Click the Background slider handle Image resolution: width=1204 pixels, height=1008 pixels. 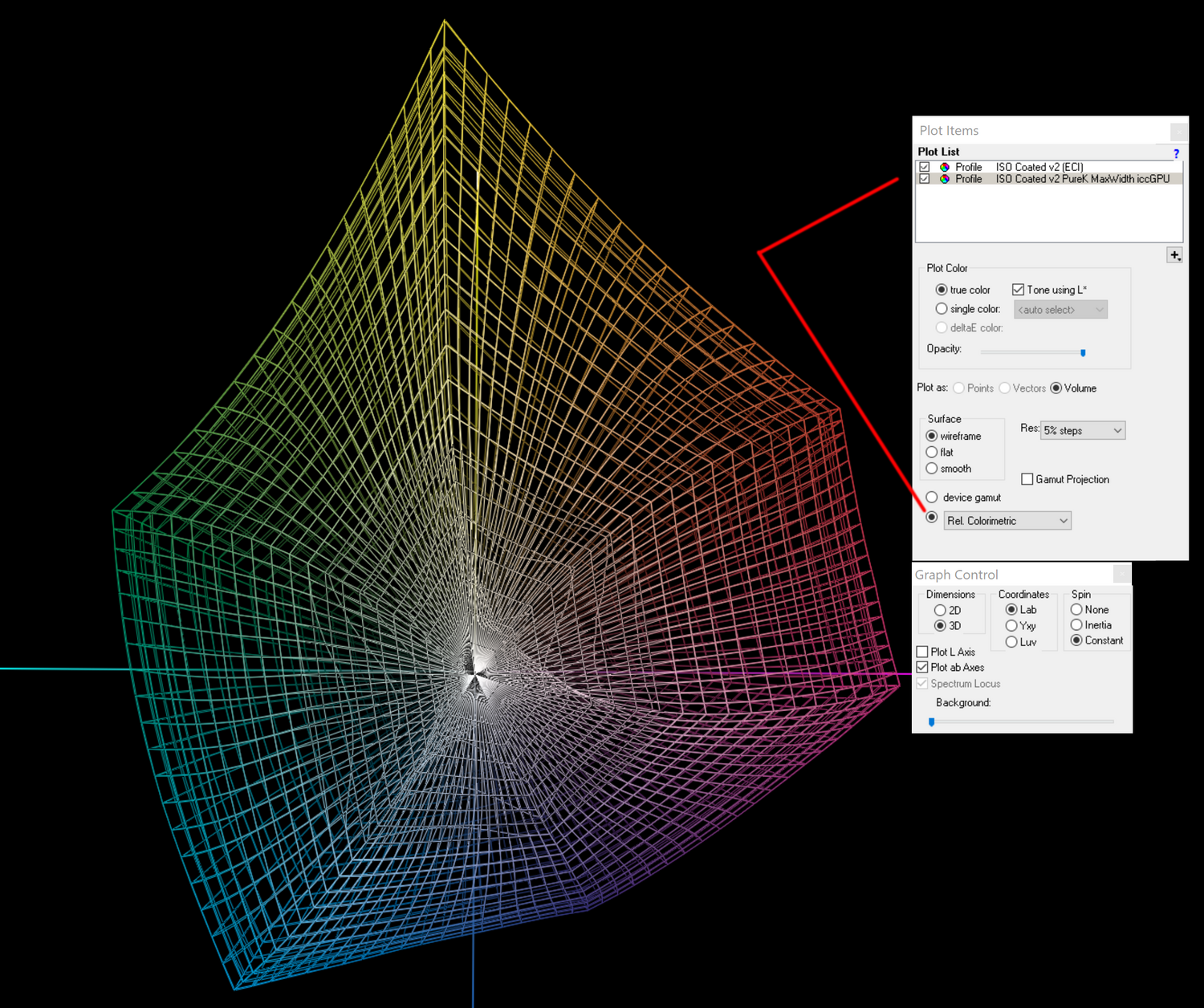(x=932, y=721)
